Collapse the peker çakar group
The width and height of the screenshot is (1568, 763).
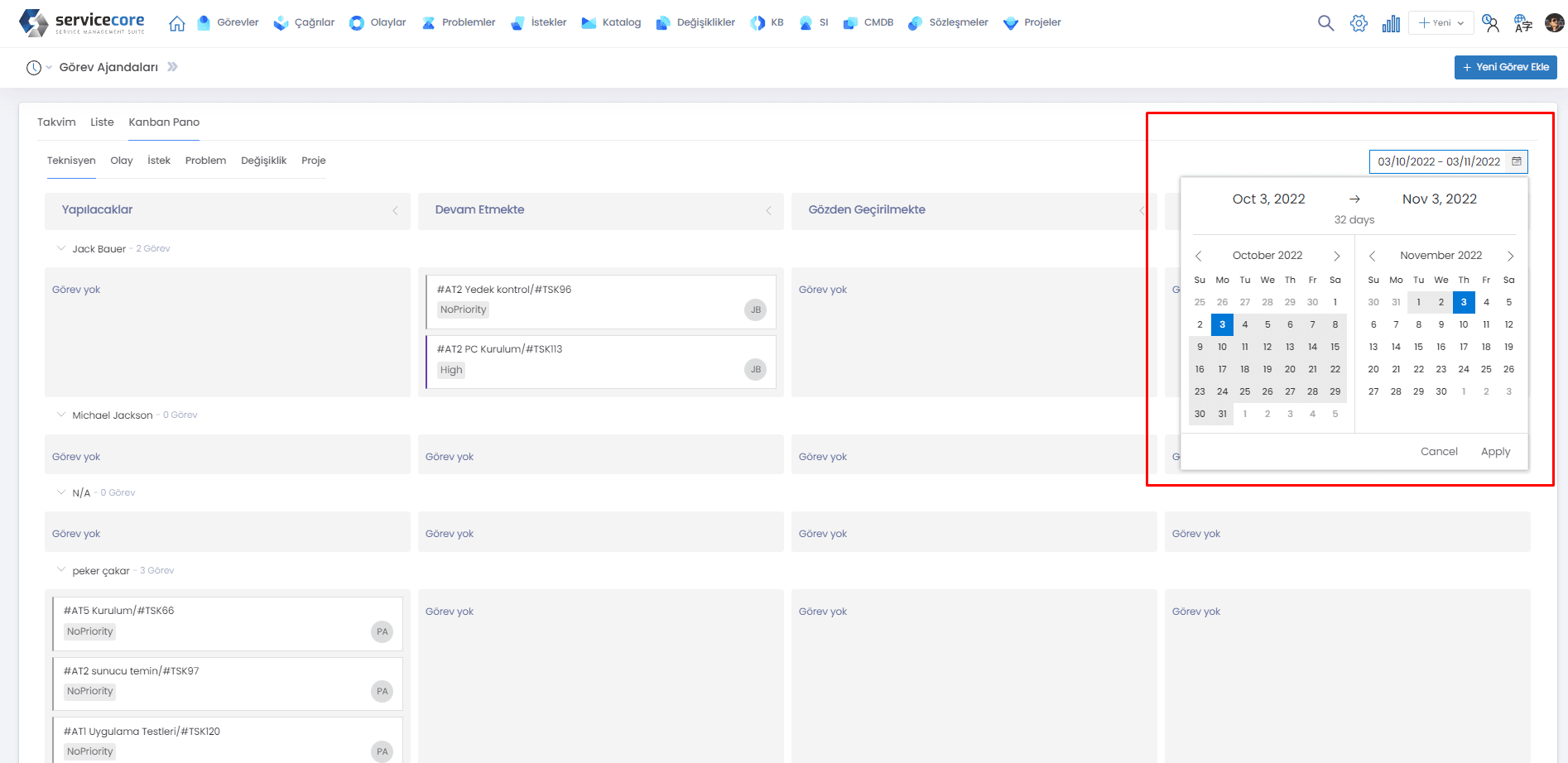60,570
